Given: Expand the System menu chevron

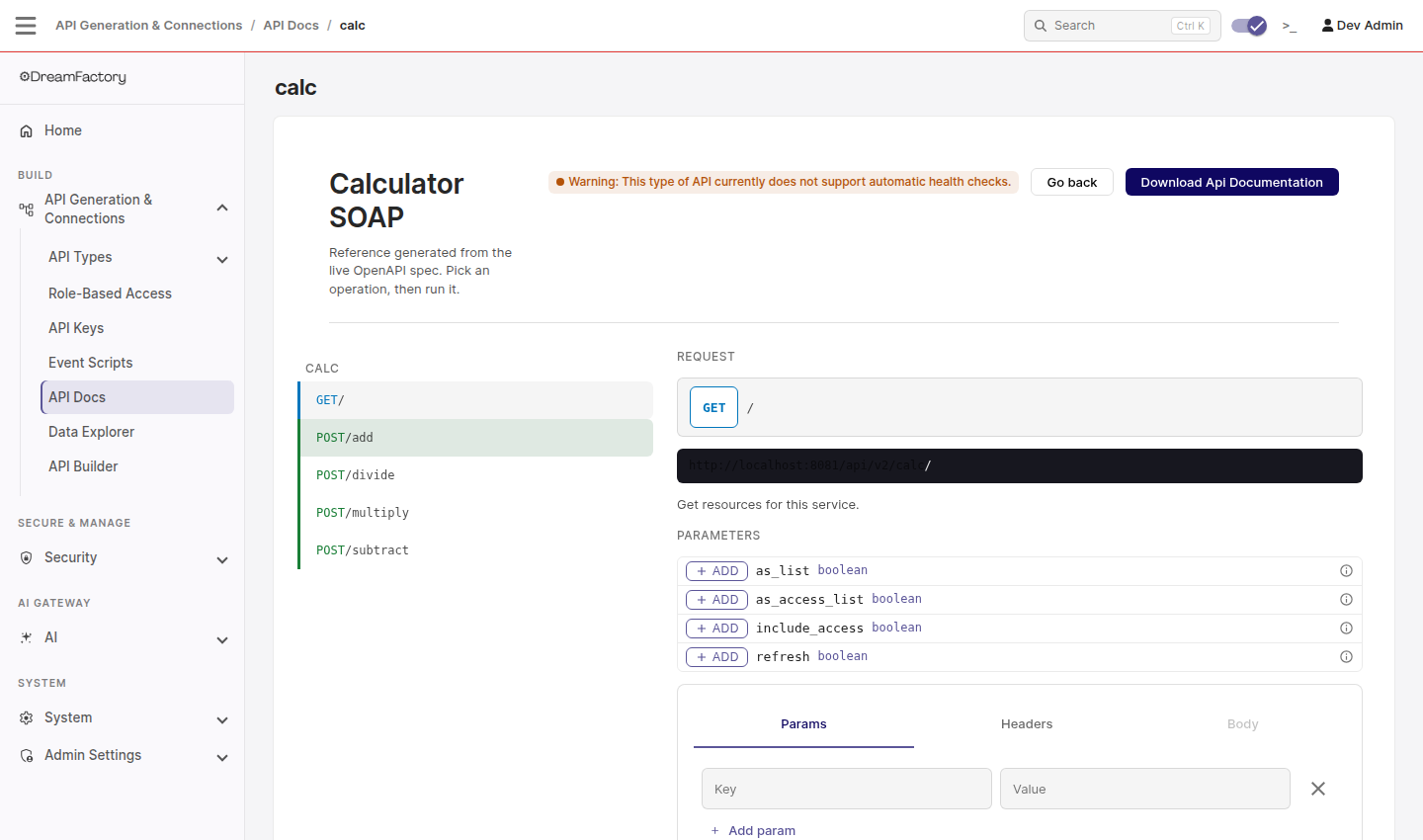Looking at the screenshot, I should click(222, 719).
